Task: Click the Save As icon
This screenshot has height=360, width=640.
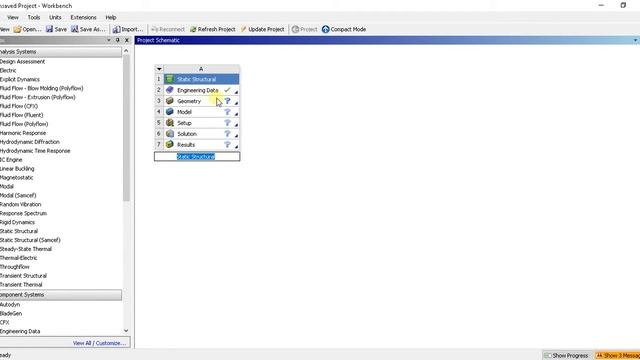Action: pyautogui.click(x=75, y=29)
